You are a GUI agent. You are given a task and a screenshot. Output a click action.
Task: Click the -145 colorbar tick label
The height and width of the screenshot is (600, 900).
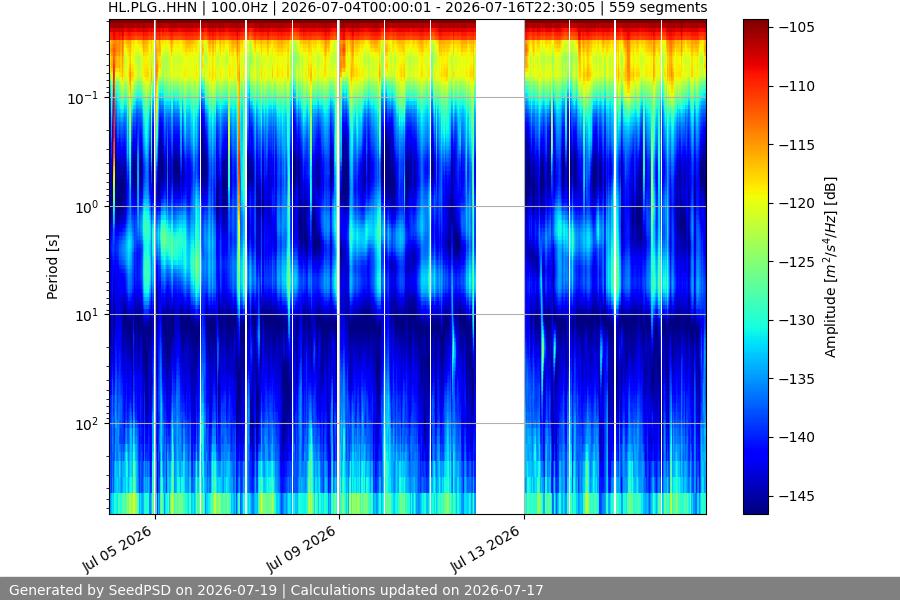pyautogui.click(x=797, y=496)
